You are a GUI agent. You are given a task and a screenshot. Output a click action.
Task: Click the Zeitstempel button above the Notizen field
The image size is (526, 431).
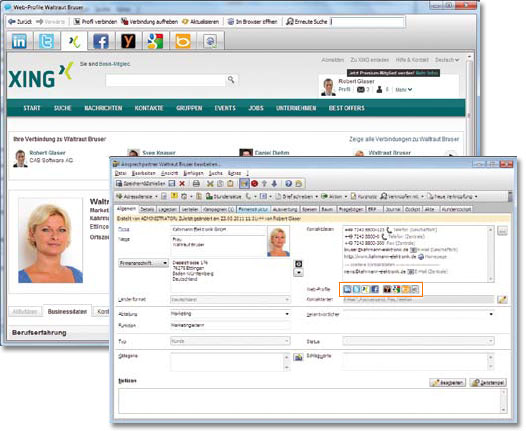488,382
